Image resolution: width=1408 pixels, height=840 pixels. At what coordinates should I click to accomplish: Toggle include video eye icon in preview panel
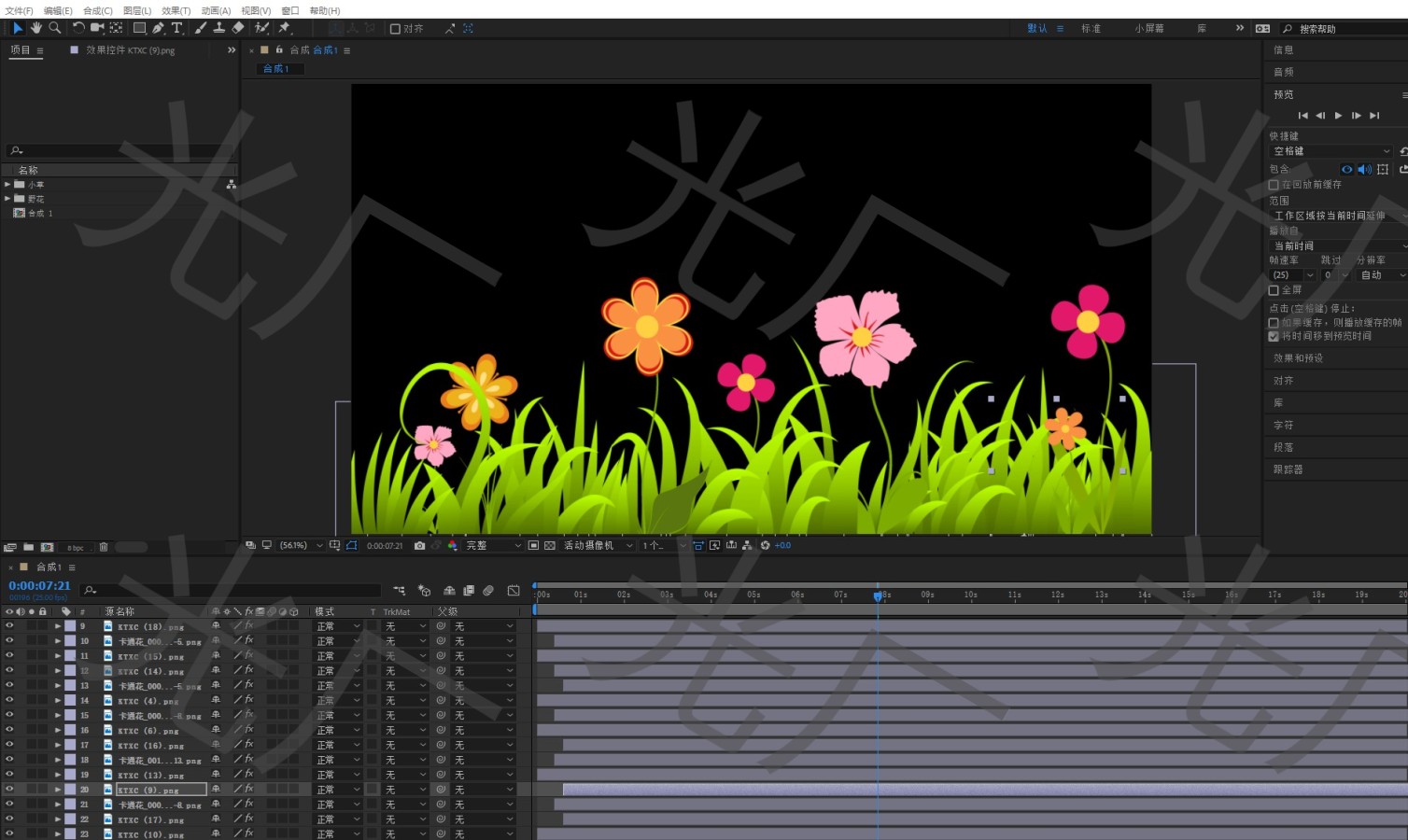point(1346,169)
